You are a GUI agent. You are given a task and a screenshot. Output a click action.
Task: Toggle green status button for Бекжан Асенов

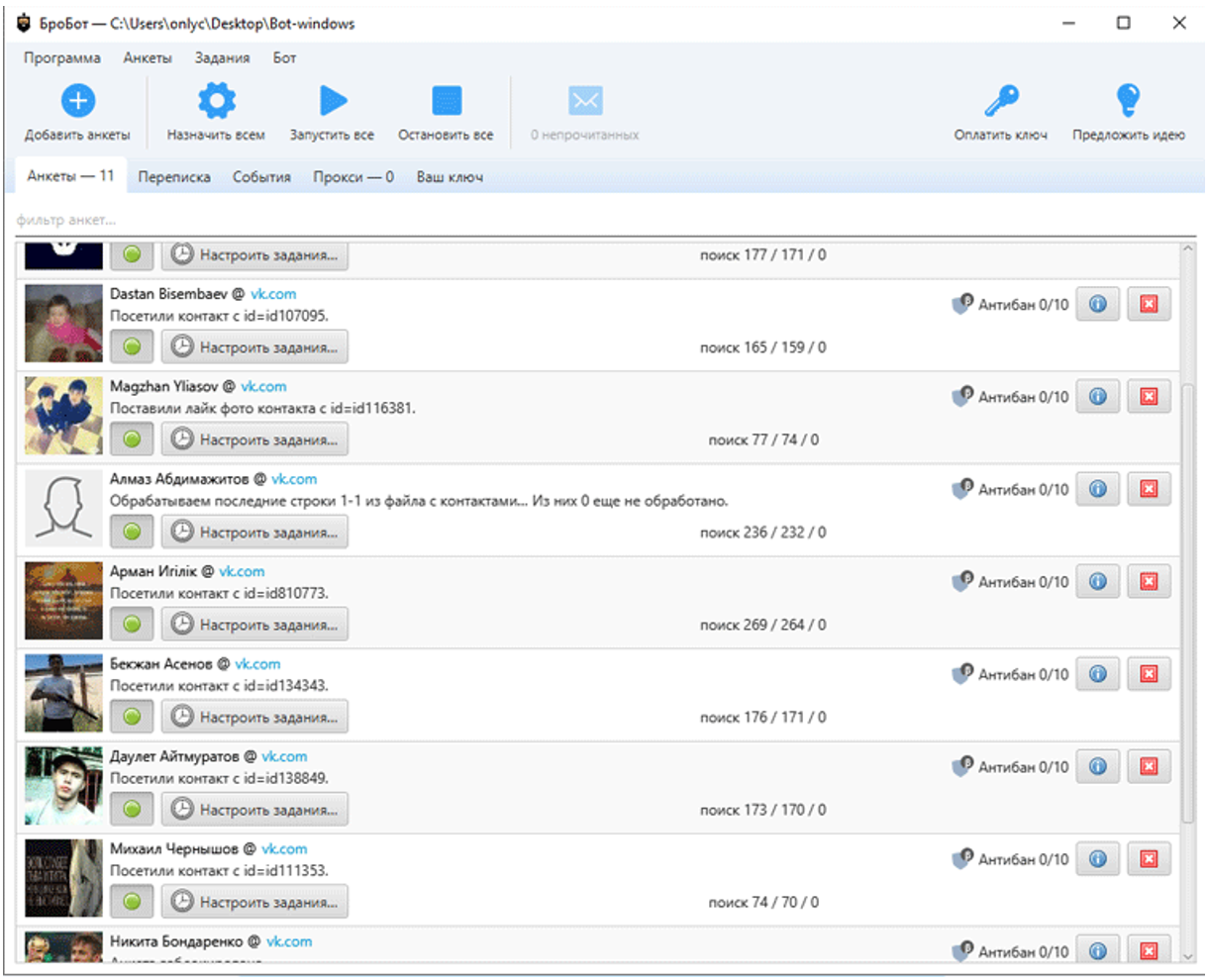[x=132, y=718]
